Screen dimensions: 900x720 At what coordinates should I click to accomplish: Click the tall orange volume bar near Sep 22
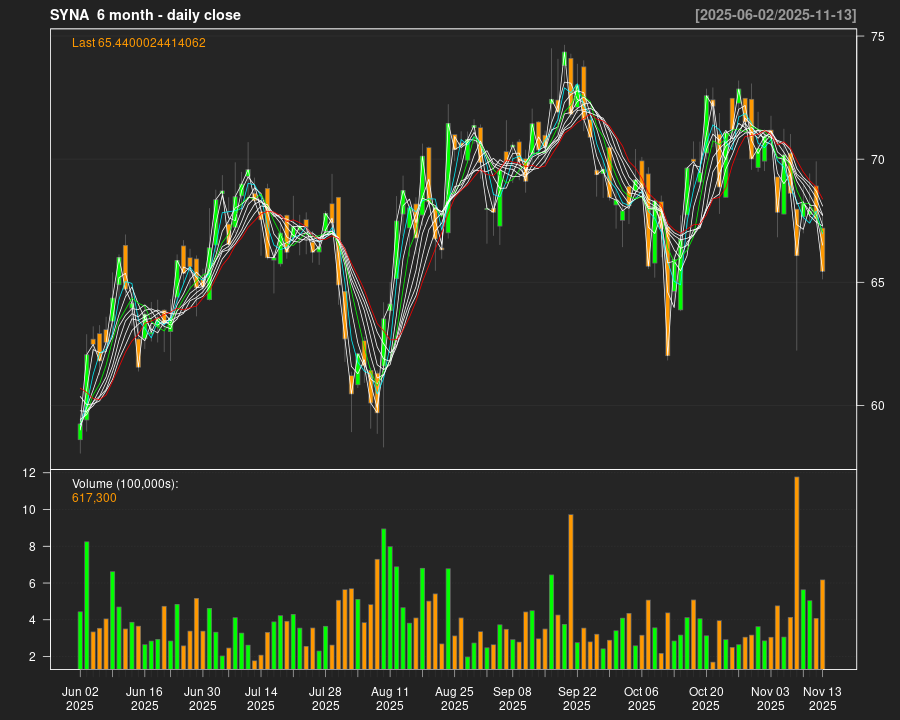[570, 592]
